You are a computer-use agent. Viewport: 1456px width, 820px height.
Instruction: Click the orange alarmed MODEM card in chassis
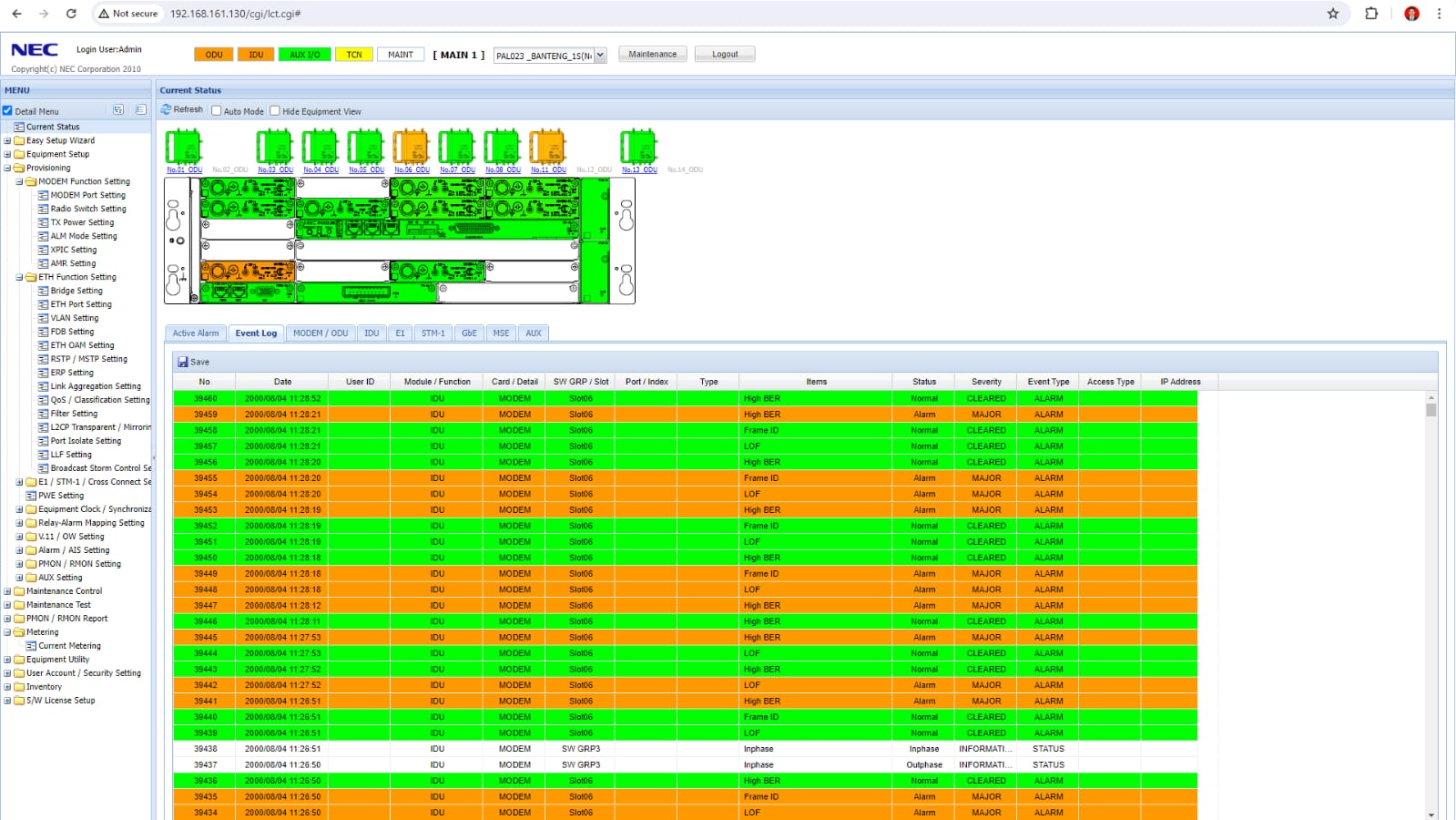pos(248,272)
